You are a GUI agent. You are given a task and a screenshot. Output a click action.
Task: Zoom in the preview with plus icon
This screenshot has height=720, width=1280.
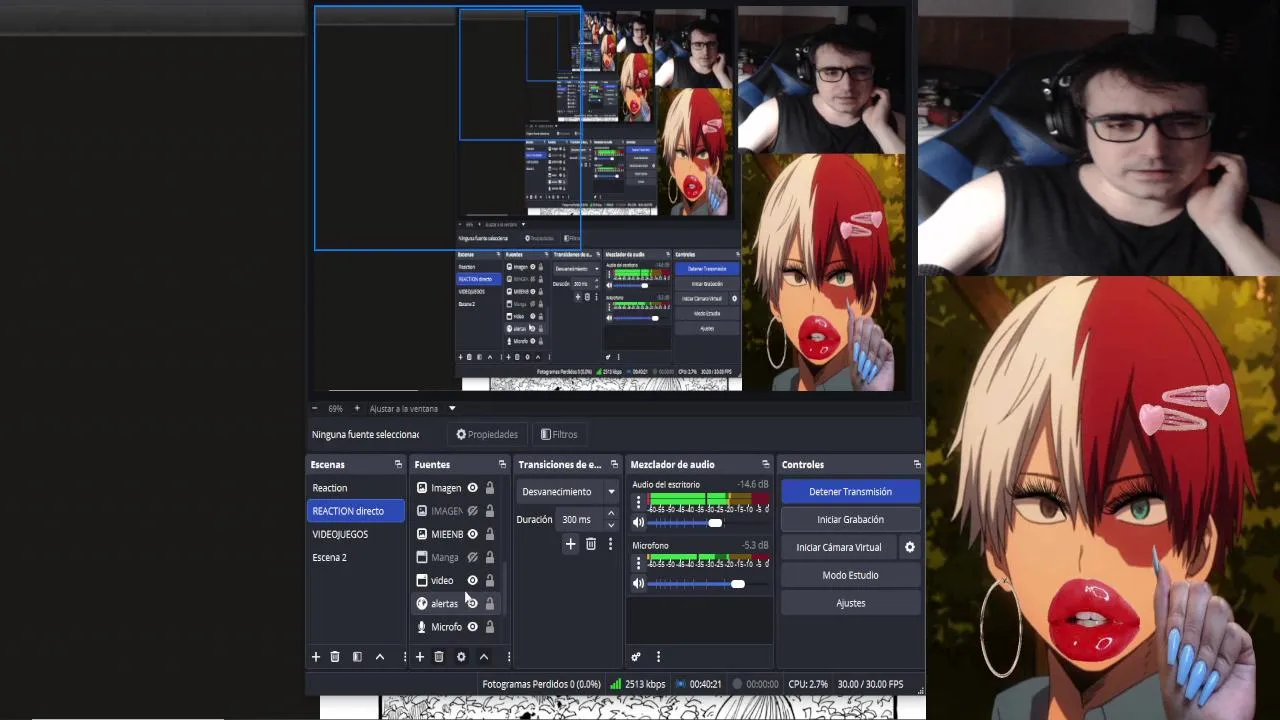click(x=357, y=408)
